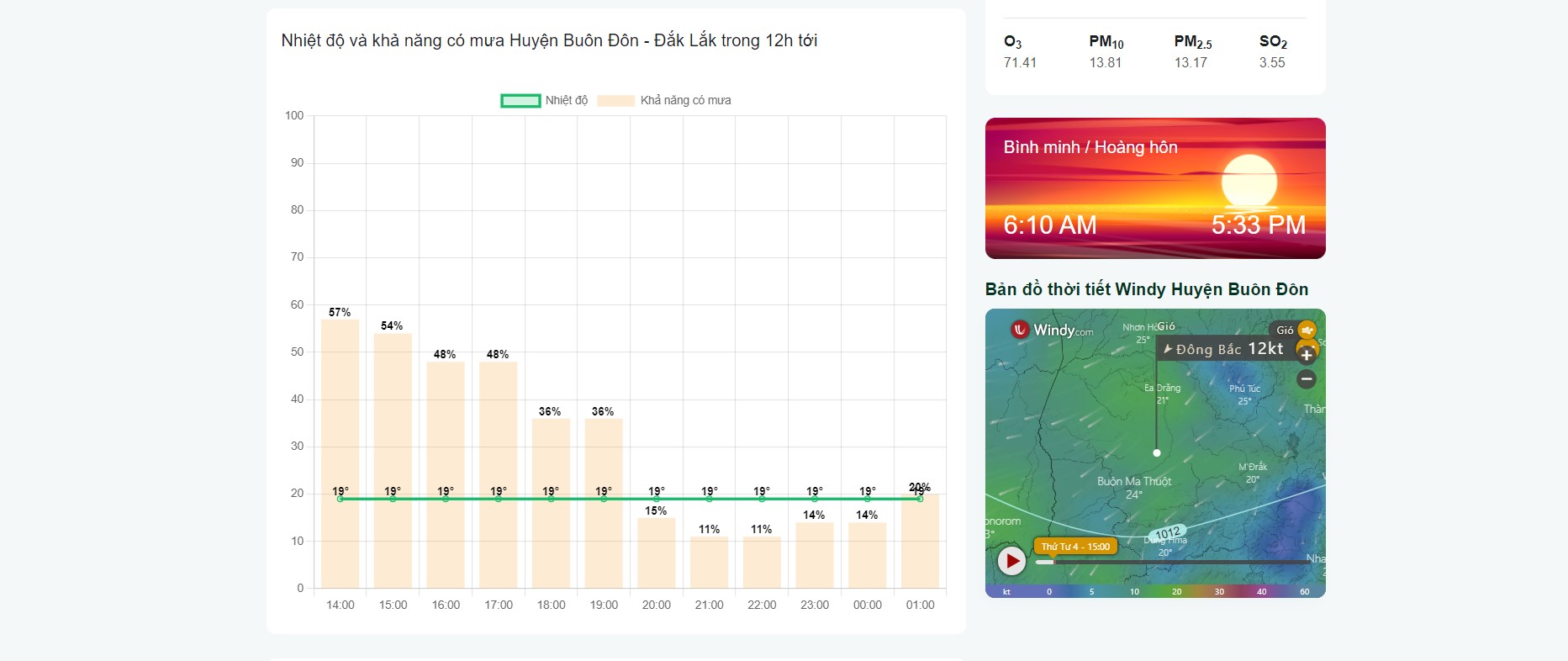Viewport: 1568px width, 661px height.
Task: Zoom in on the Windy map
Action: click(1307, 355)
